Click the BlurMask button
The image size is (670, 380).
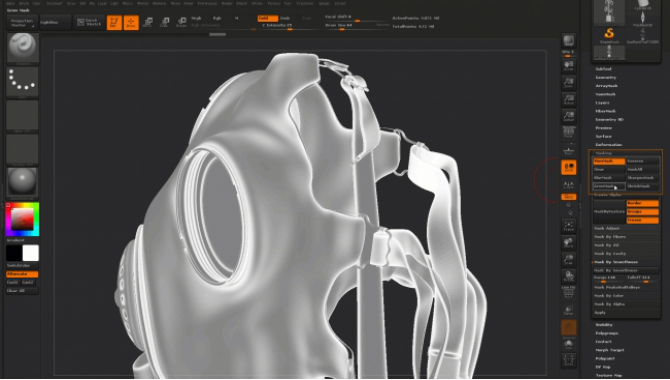tap(609, 178)
